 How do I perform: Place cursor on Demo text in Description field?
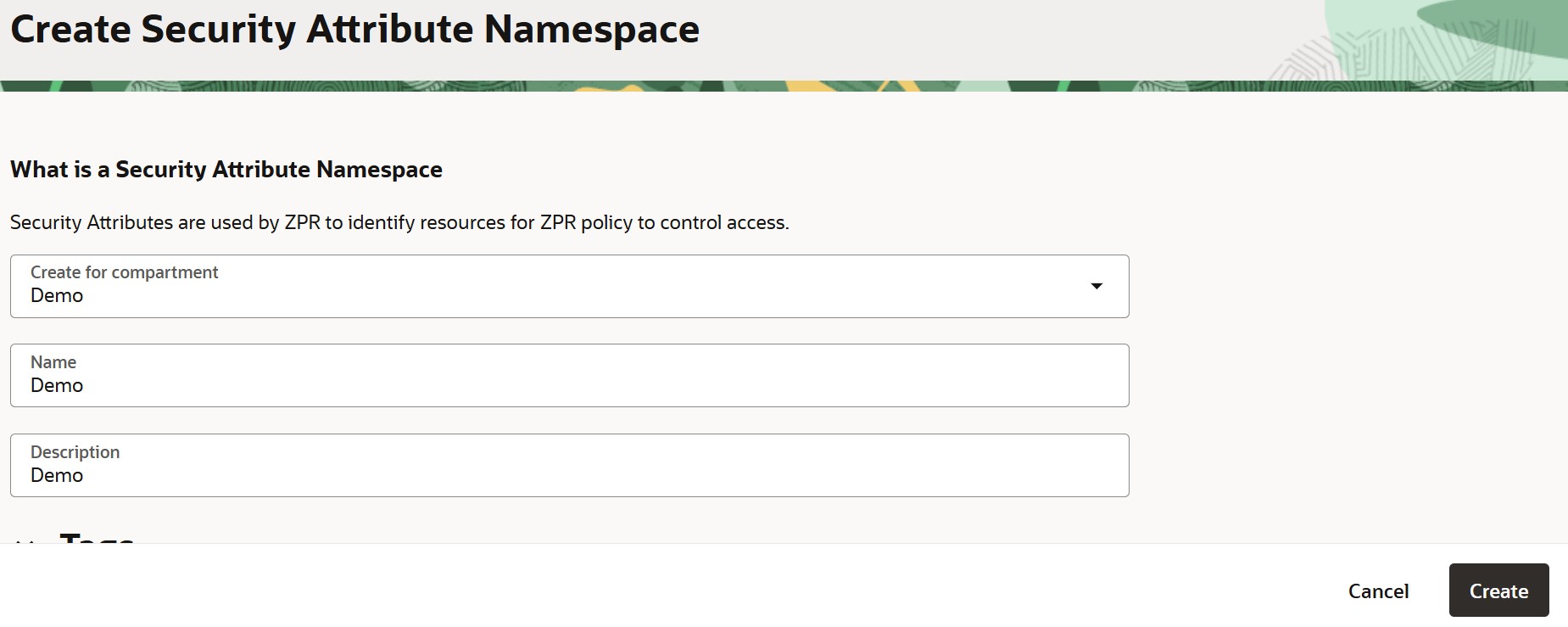coord(57,476)
